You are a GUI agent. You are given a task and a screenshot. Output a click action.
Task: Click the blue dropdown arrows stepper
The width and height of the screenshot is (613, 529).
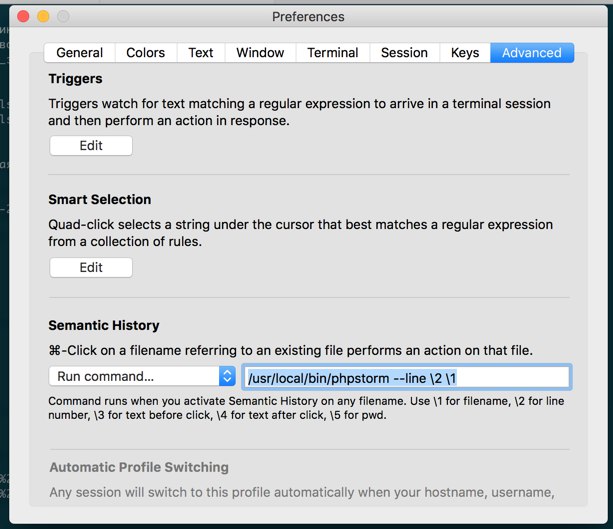click(x=227, y=376)
